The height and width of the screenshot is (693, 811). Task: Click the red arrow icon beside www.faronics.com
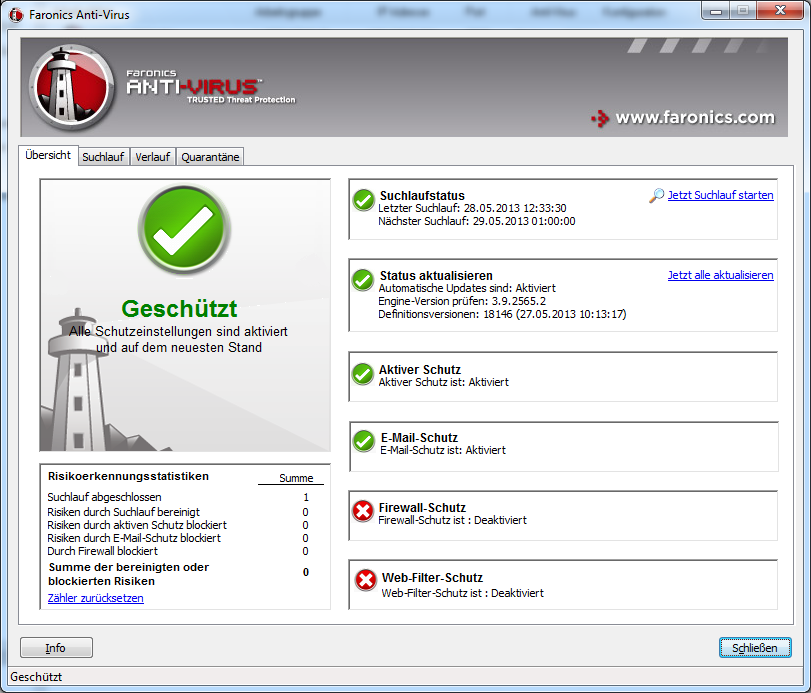coord(600,118)
